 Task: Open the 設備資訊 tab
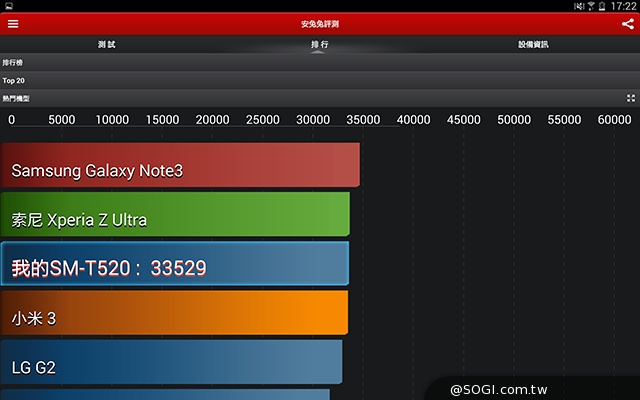tap(533, 44)
